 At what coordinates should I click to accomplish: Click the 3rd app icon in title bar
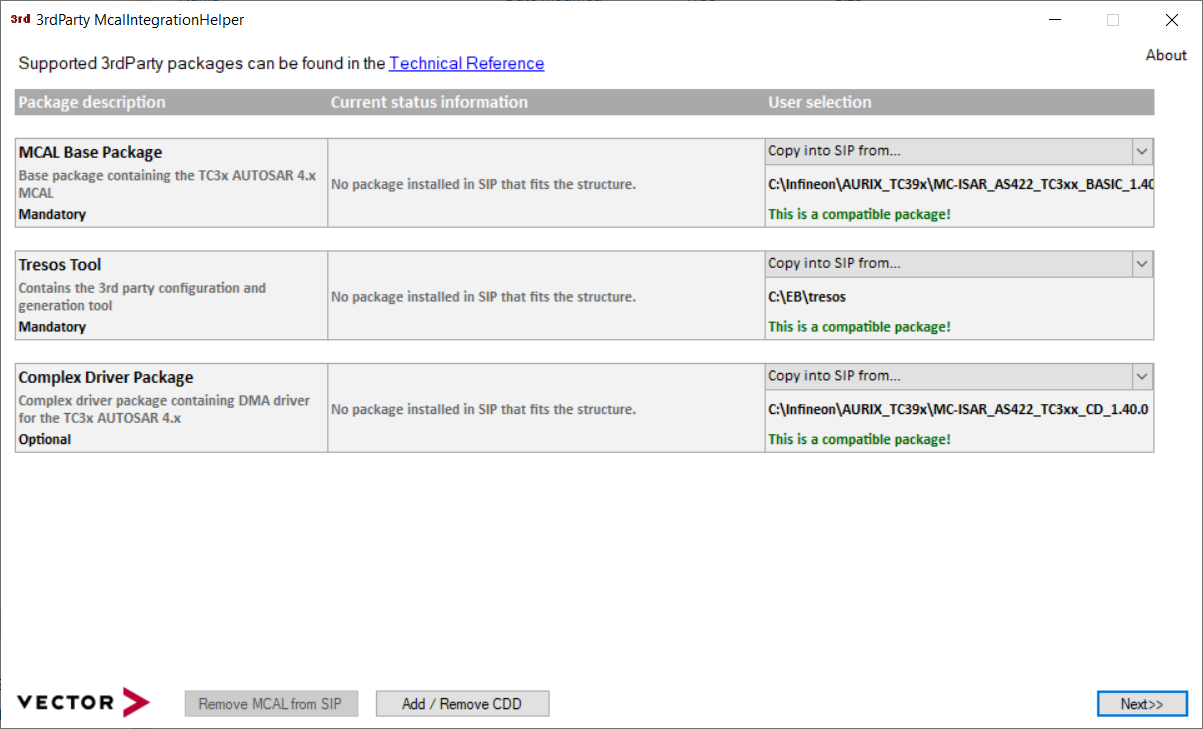(20, 19)
